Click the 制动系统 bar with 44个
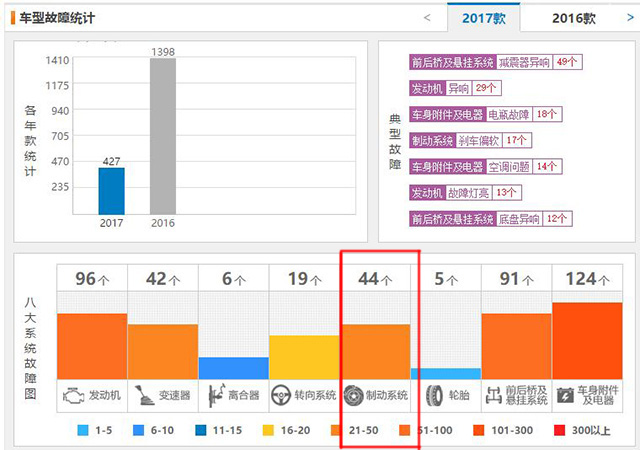 click(375, 352)
